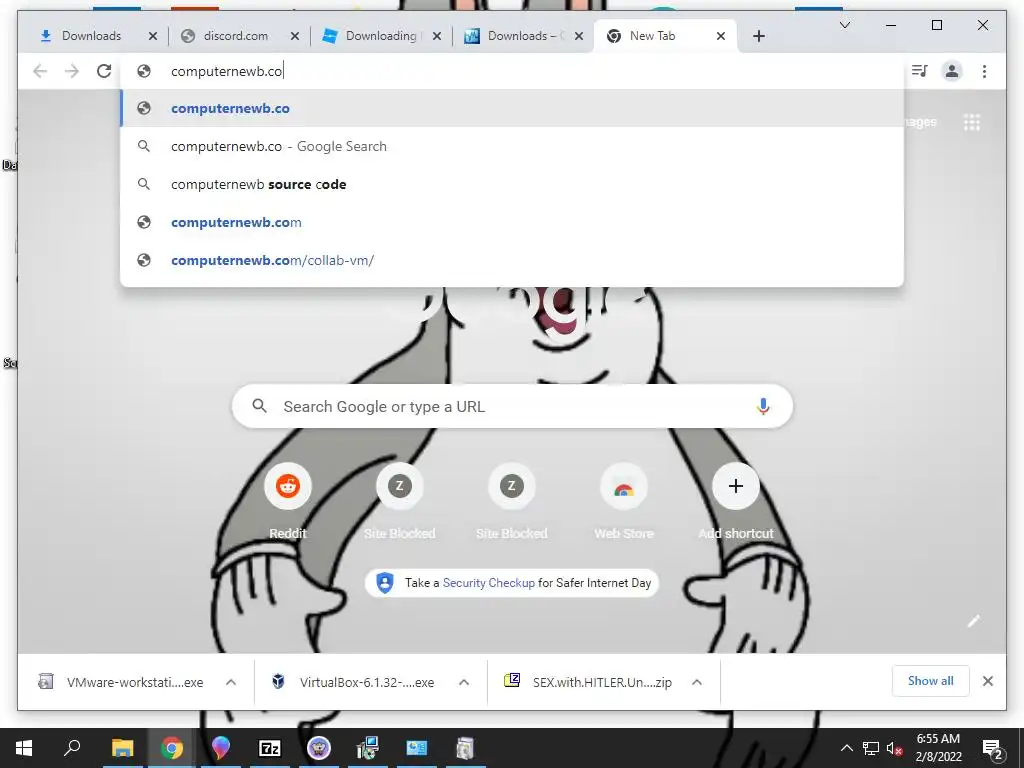1024x768 pixels.
Task: Show hidden system tray icons
Action: pos(846,748)
